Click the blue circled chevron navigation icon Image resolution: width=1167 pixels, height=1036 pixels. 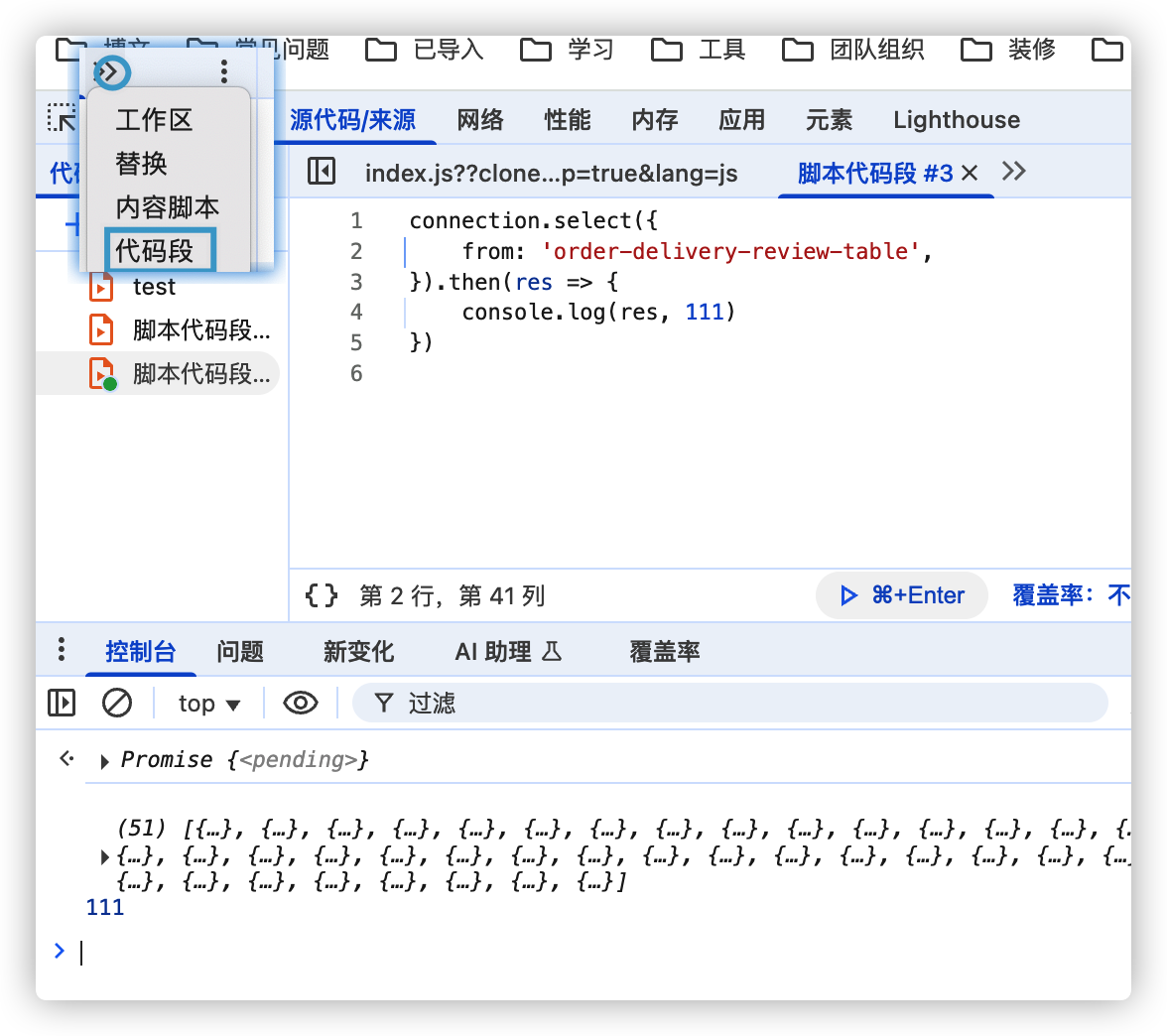(110, 71)
